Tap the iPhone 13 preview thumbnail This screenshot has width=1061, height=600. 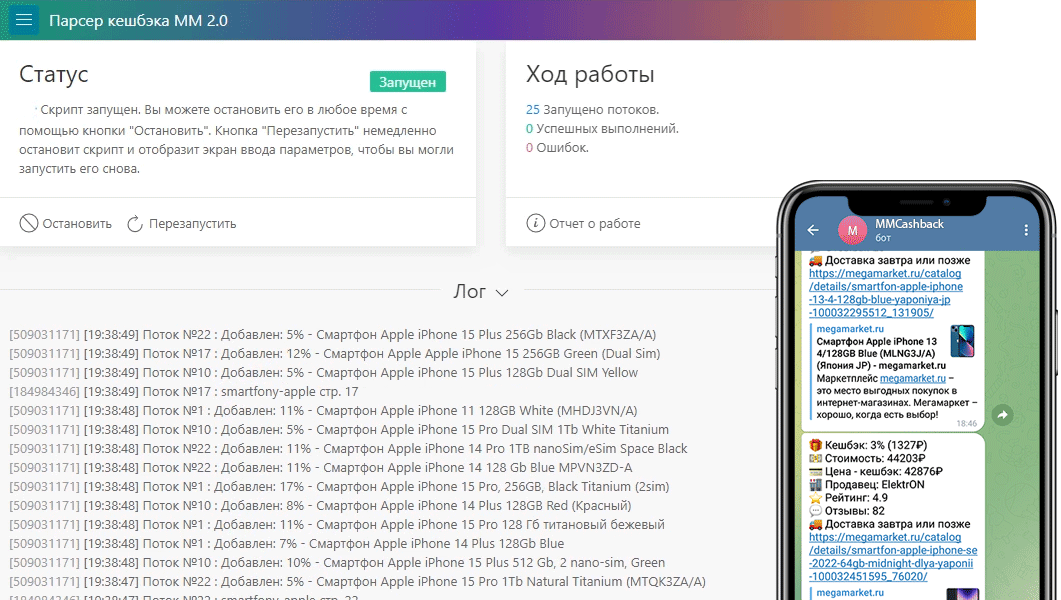tap(962, 341)
